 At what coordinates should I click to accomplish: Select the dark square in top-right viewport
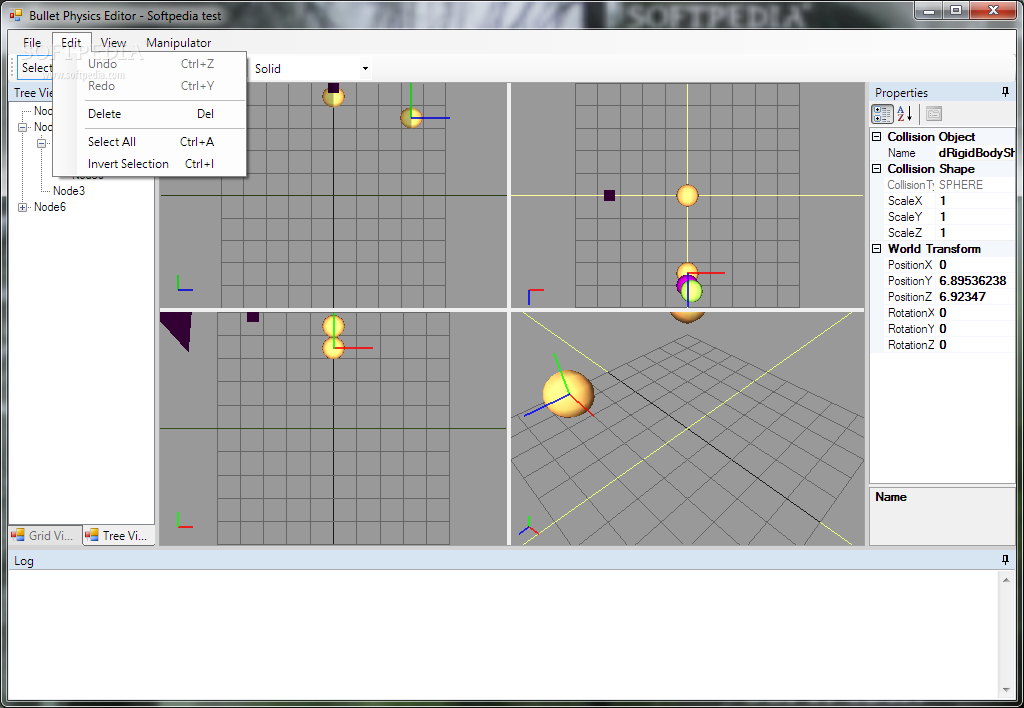tap(609, 195)
